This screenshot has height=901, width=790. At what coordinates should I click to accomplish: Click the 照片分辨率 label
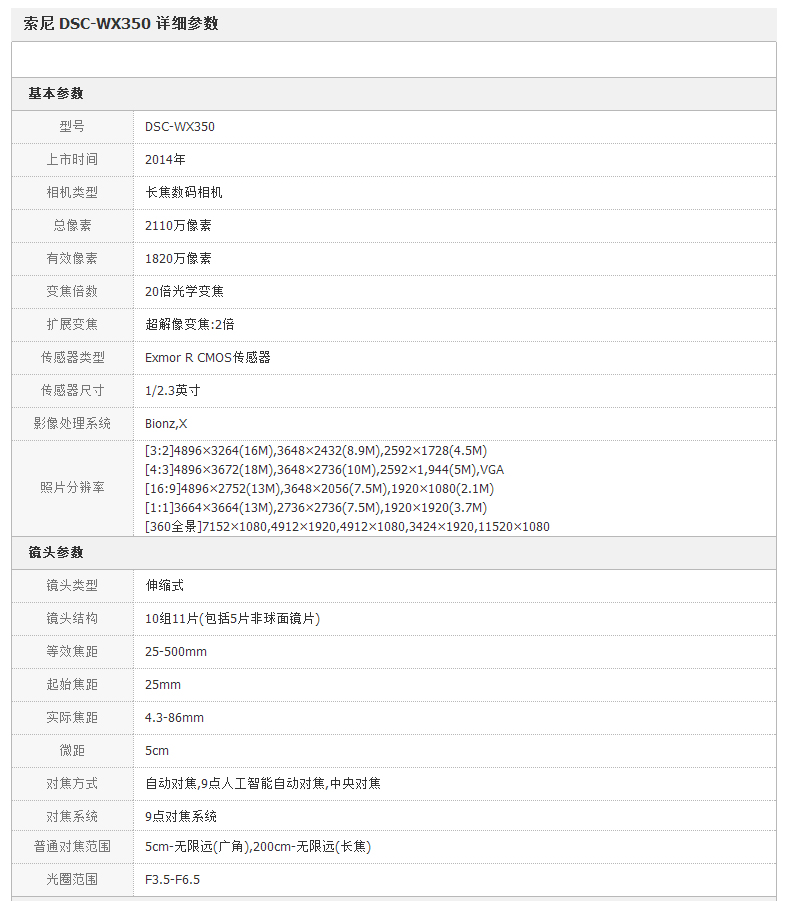click(x=72, y=488)
